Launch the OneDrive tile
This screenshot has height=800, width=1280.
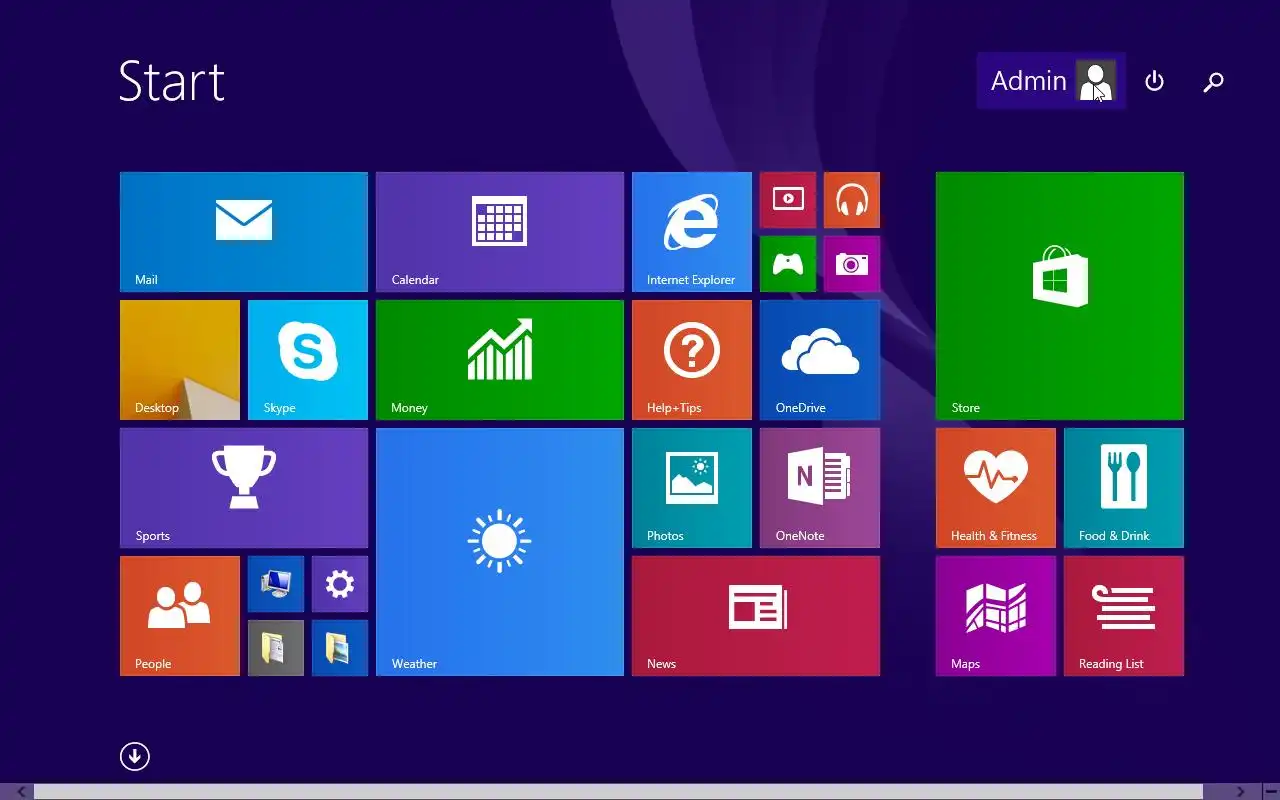(x=820, y=360)
